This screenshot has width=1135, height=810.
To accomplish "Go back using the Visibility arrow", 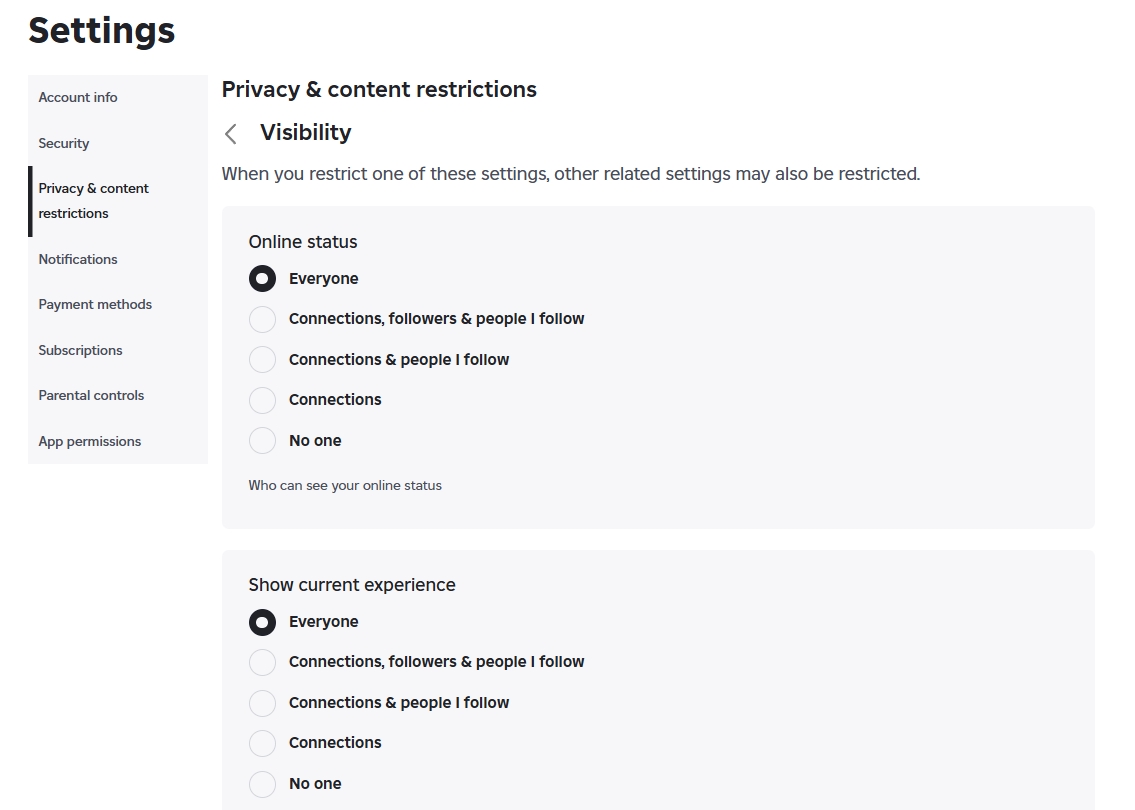I will [x=231, y=134].
